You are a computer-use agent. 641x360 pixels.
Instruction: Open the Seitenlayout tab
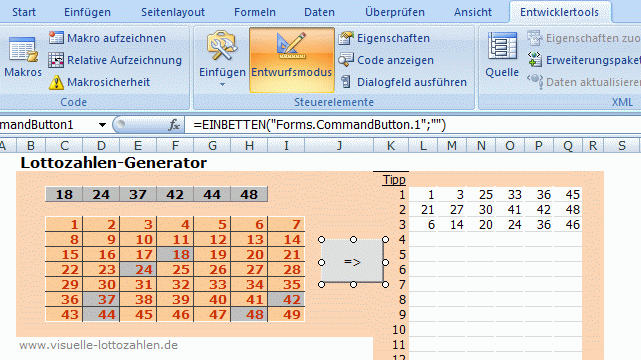click(173, 12)
